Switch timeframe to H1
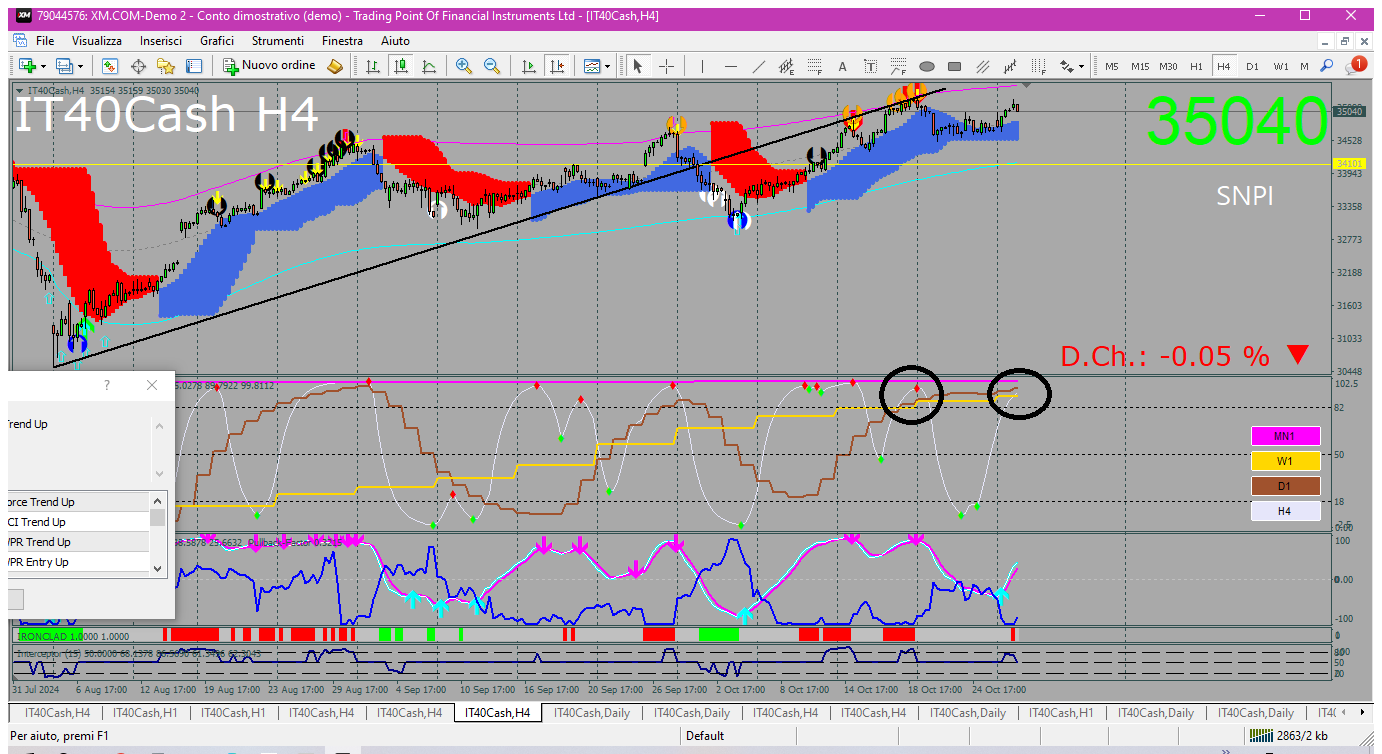 pyautogui.click(x=1196, y=66)
